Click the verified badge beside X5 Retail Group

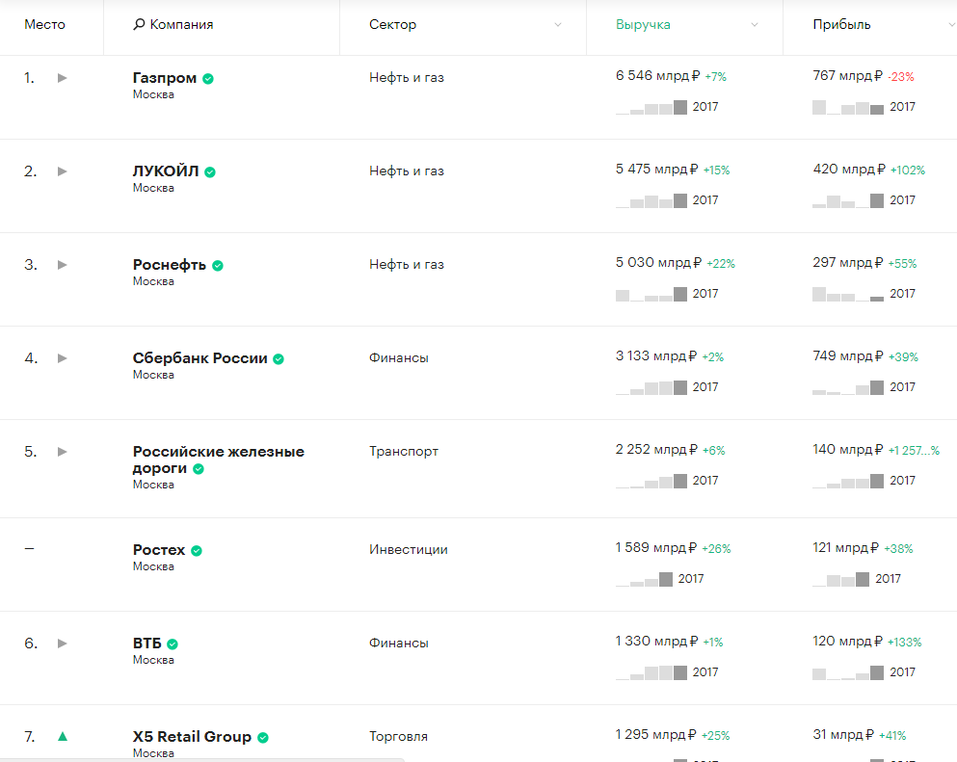pos(263,738)
